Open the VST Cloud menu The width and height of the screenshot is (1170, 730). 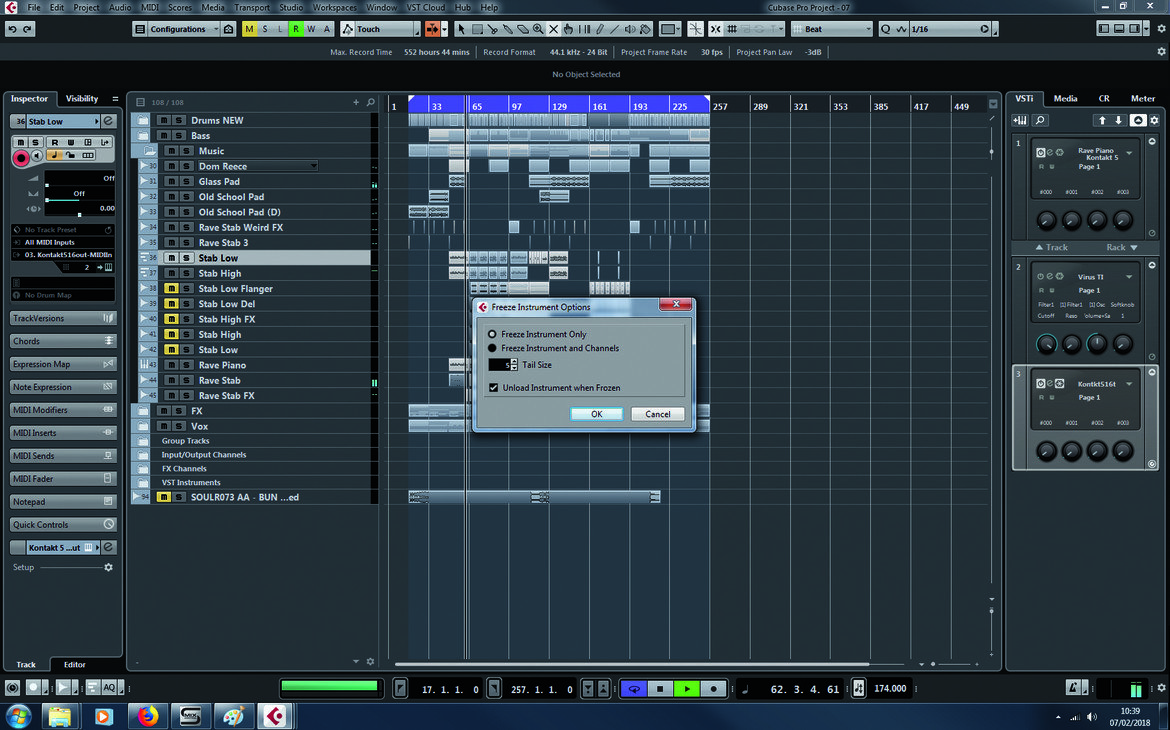[426, 7]
